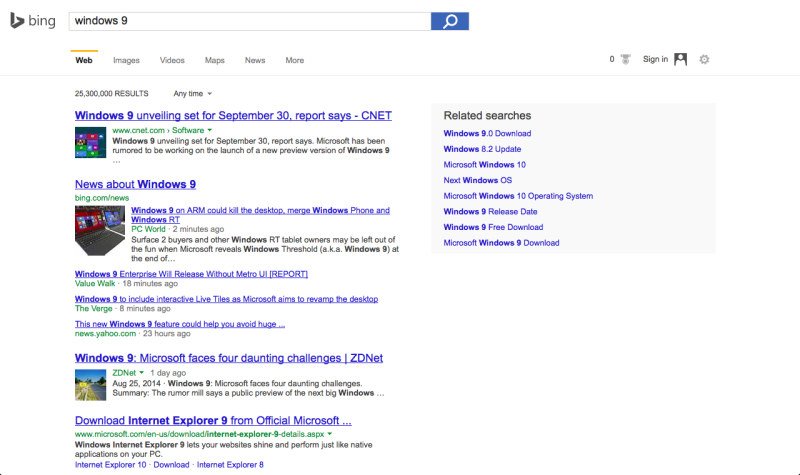The width and height of the screenshot is (800, 475).
Task: Switch to the Web tab
Action: pos(84,60)
